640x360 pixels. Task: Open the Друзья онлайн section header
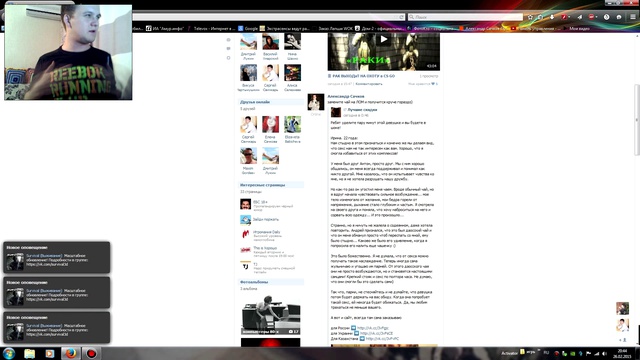pyautogui.click(x=271, y=102)
